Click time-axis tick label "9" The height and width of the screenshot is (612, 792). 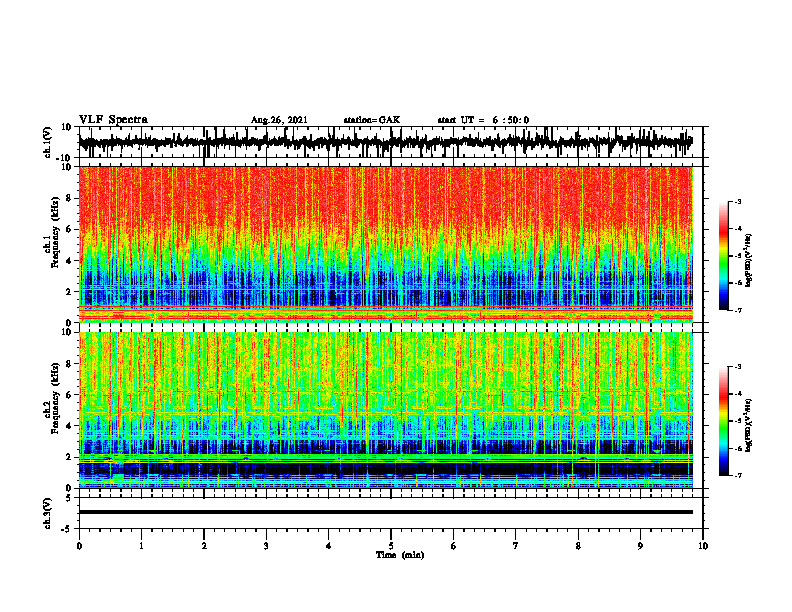pyautogui.click(x=640, y=546)
